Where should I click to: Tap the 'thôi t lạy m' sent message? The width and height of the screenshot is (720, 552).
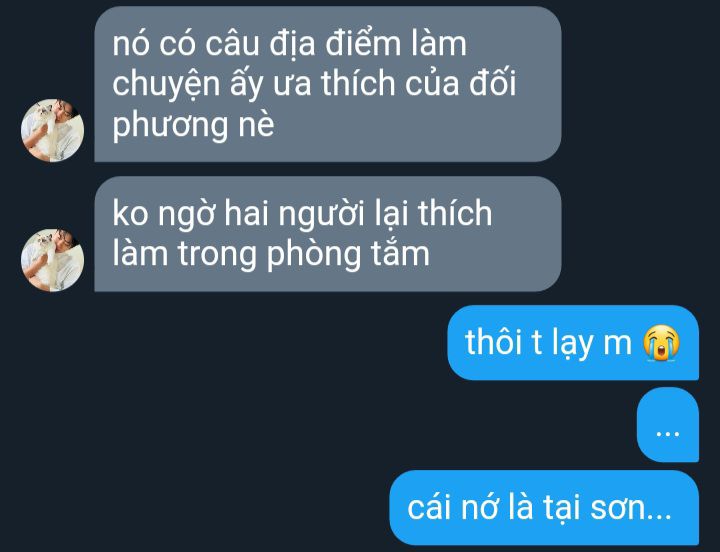pos(573,343)
